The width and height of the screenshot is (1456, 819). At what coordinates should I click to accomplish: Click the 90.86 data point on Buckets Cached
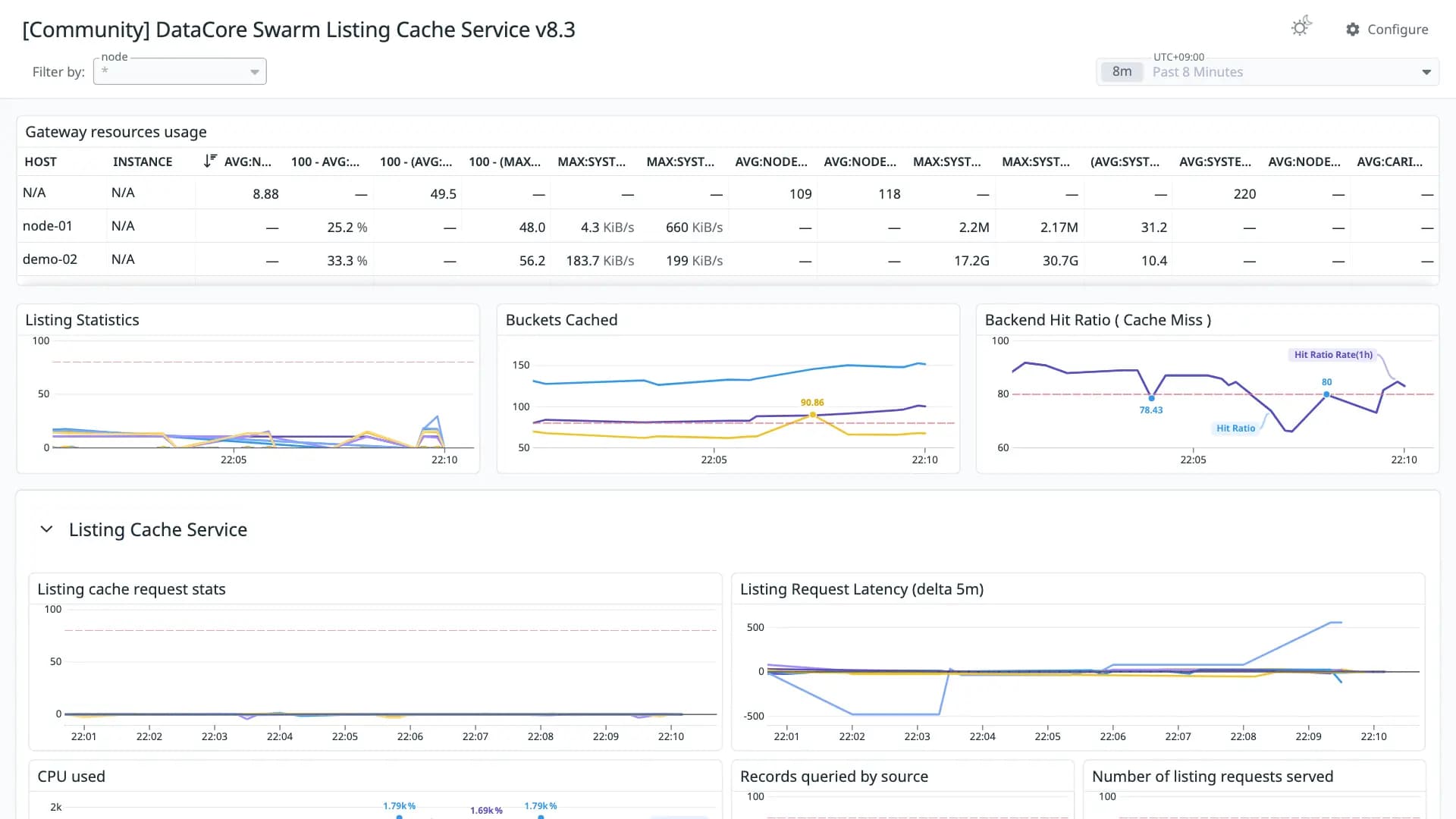click(x=813, y=415)
